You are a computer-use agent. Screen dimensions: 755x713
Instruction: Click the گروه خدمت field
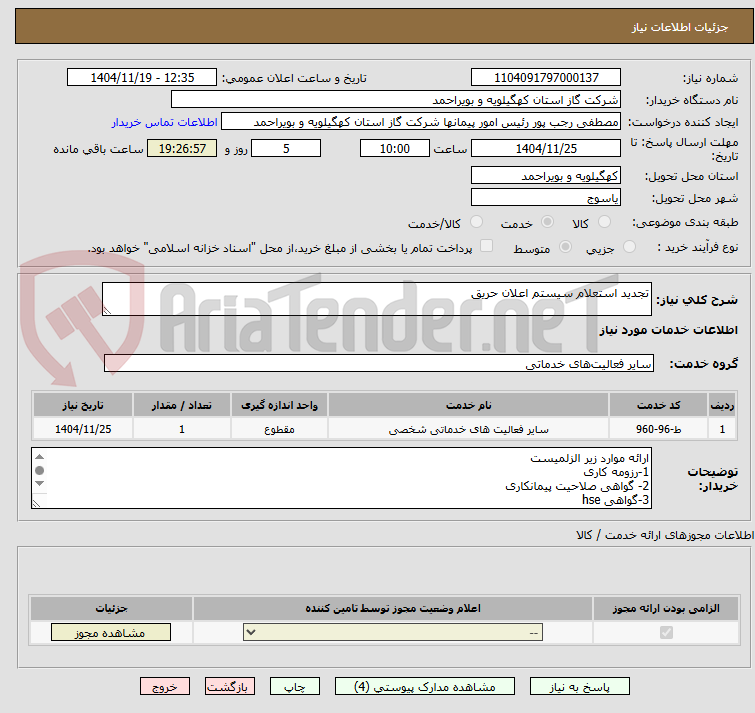[x=379, y=363]
